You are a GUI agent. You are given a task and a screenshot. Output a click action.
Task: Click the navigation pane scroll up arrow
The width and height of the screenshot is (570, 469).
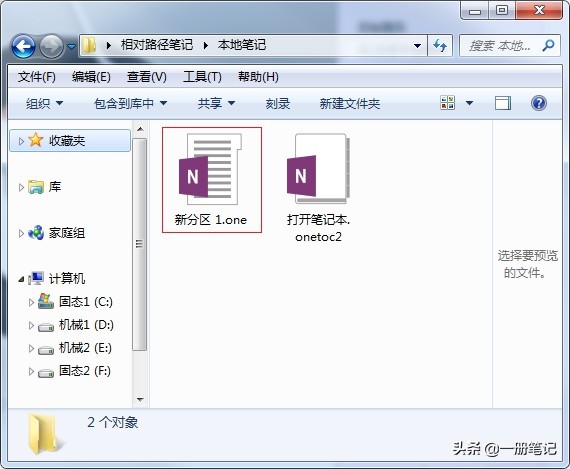point(140,129)
